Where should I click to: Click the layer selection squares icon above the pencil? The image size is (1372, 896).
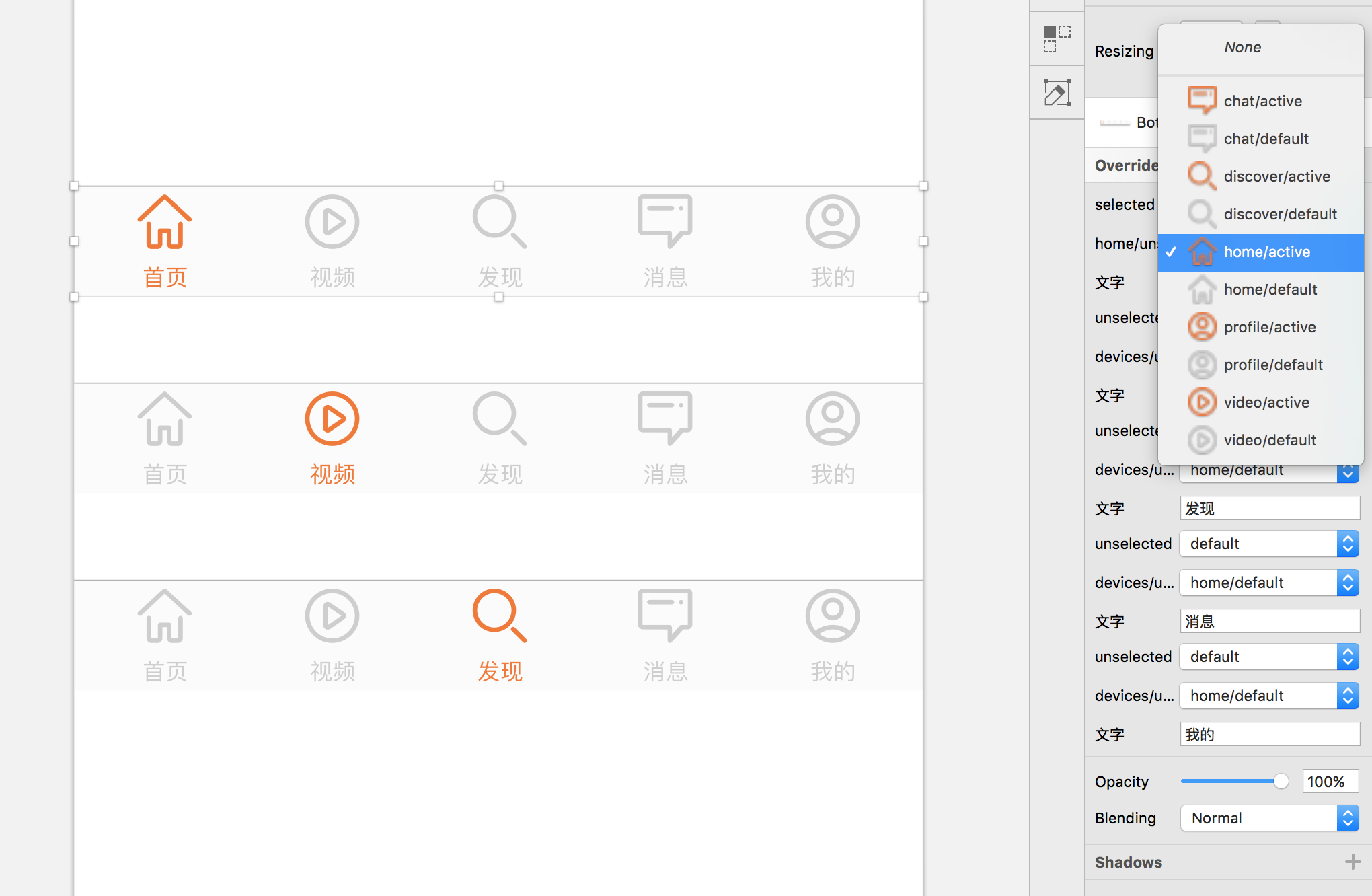coord(1056,39)
